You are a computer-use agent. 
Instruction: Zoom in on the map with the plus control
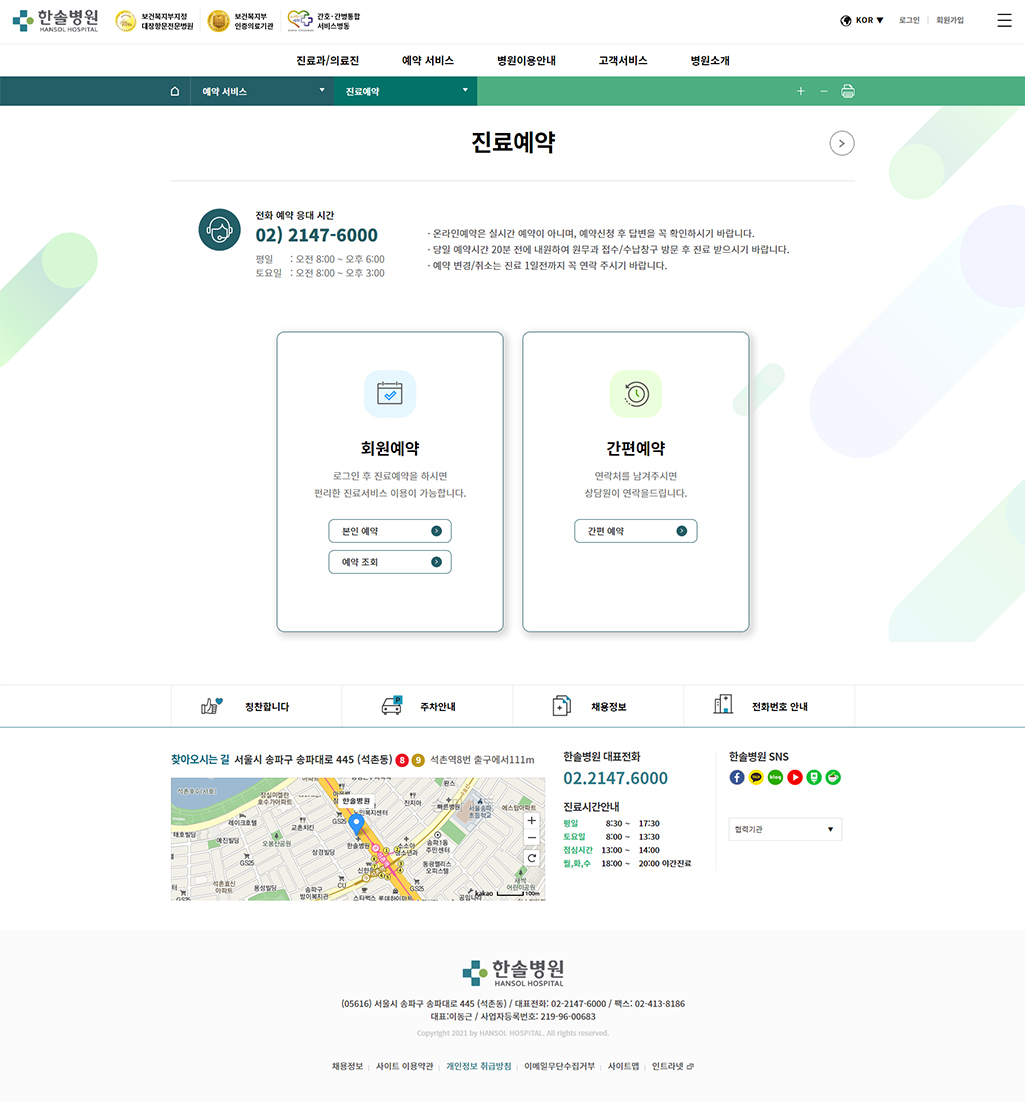pos(531,820)
